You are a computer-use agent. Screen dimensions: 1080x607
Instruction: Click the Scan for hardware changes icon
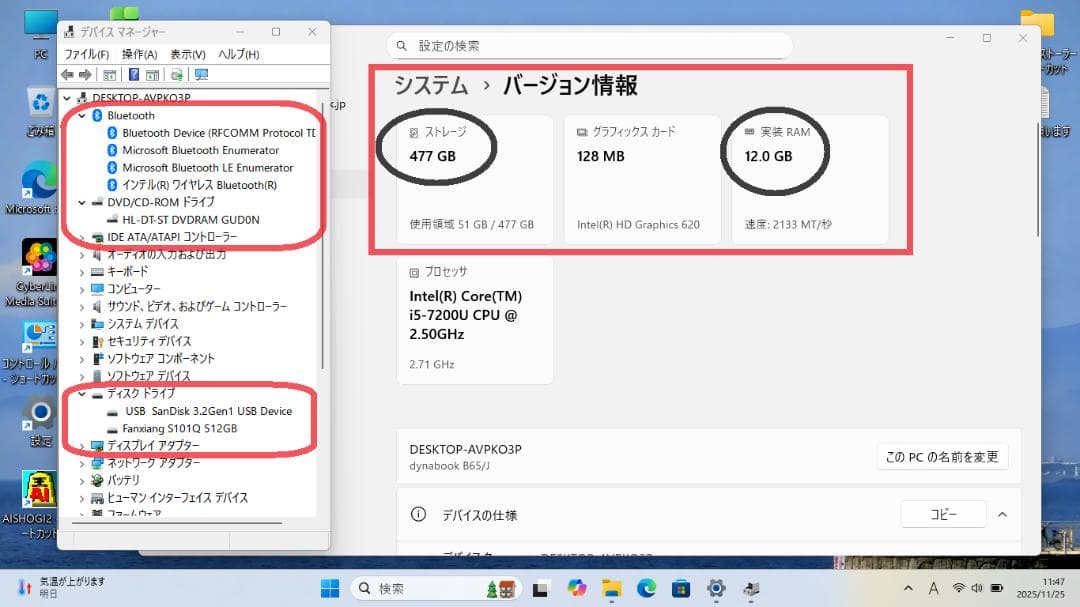point(177,74)
